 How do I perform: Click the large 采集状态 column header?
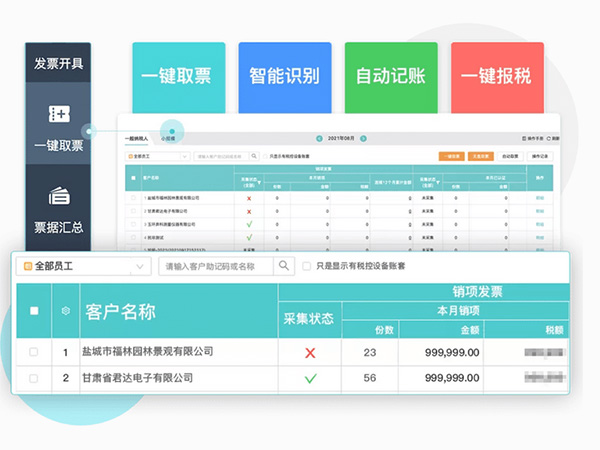308,319
